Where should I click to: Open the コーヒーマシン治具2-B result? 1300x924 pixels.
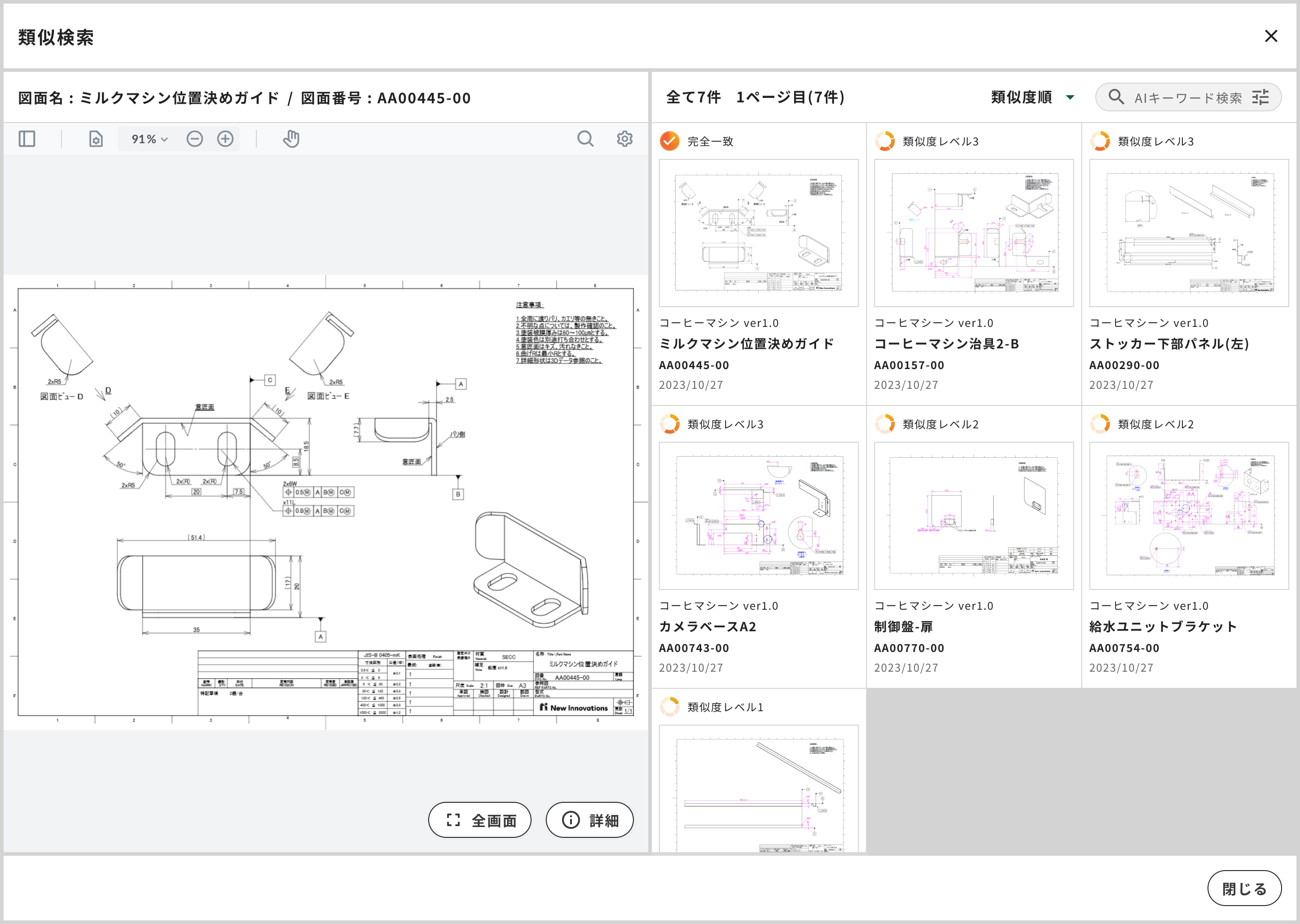[974, 233]
